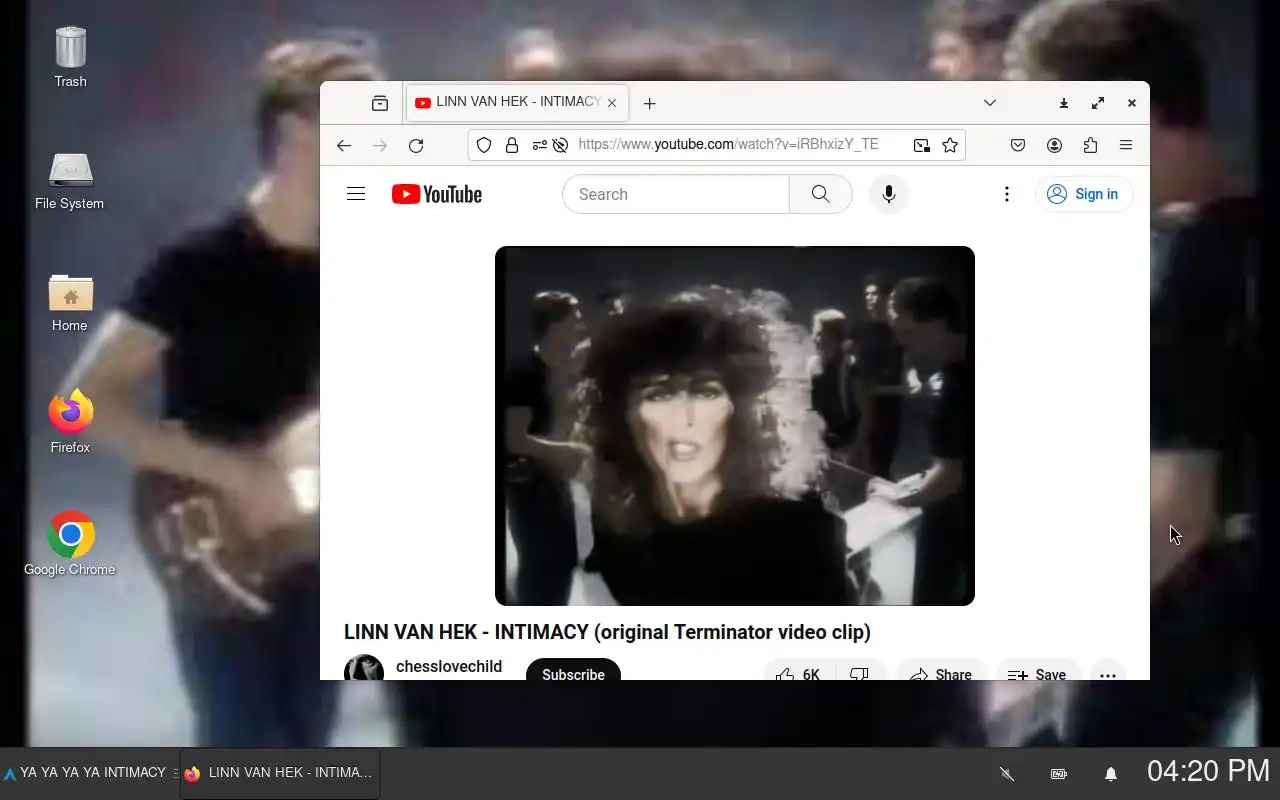Open more actions ellipsis under video
This screenshot has height=800, width=1280.
point(1108,670)
